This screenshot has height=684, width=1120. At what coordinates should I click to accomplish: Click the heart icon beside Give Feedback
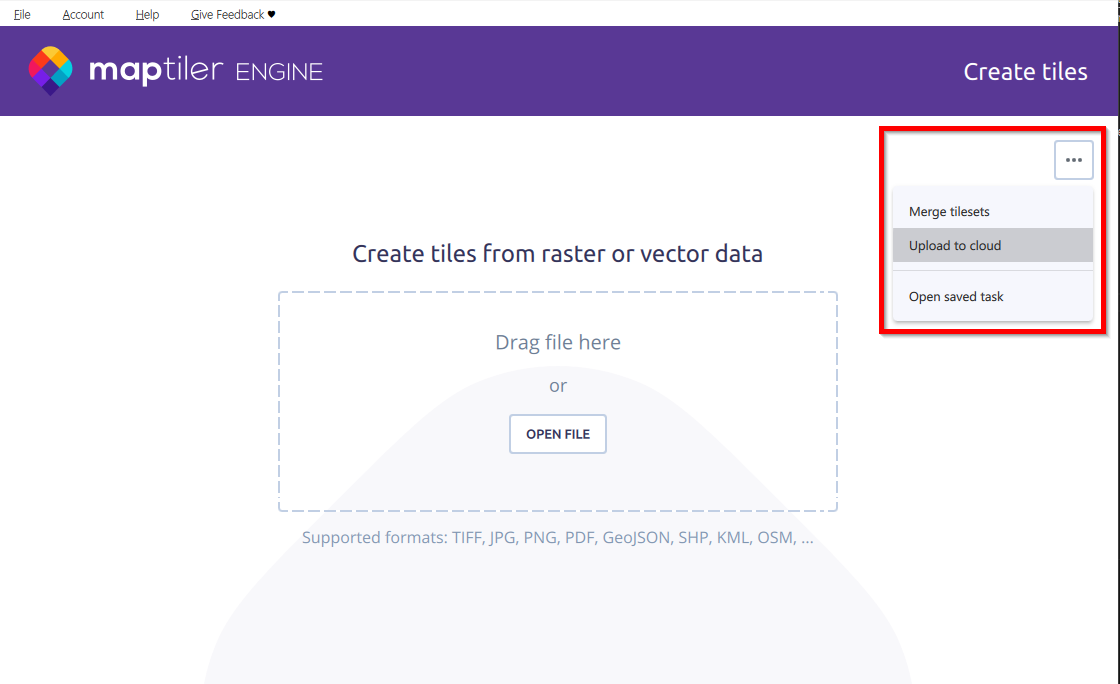[x=271, y=15]
